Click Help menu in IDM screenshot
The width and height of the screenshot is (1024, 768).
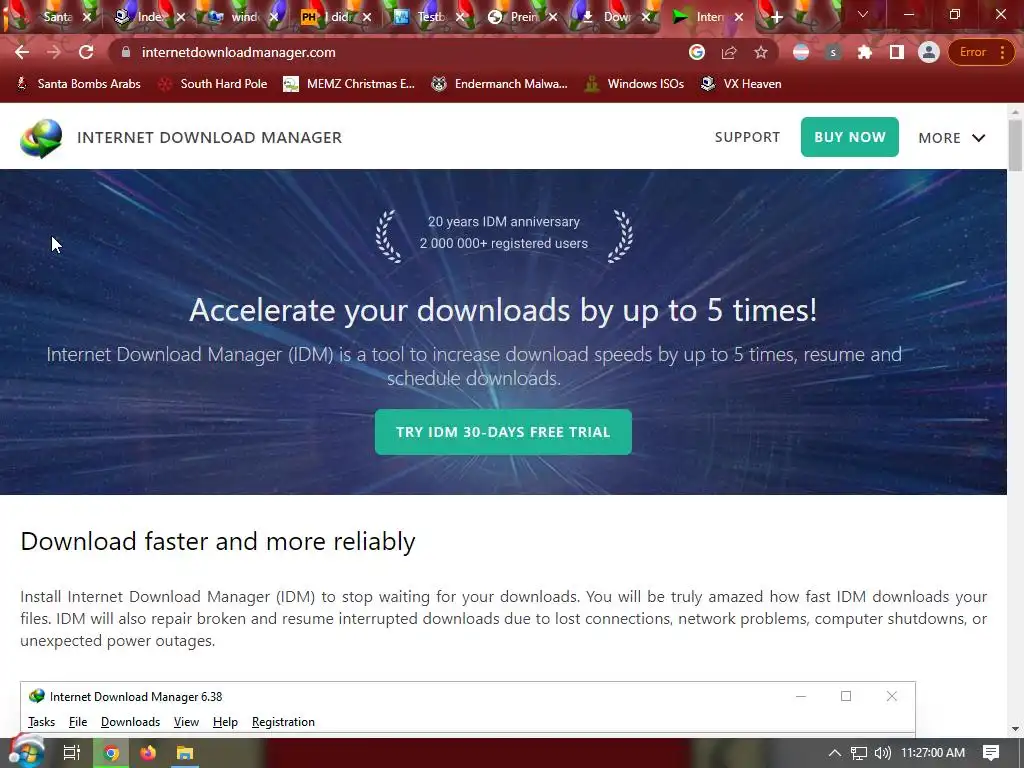tap(225, 722)
